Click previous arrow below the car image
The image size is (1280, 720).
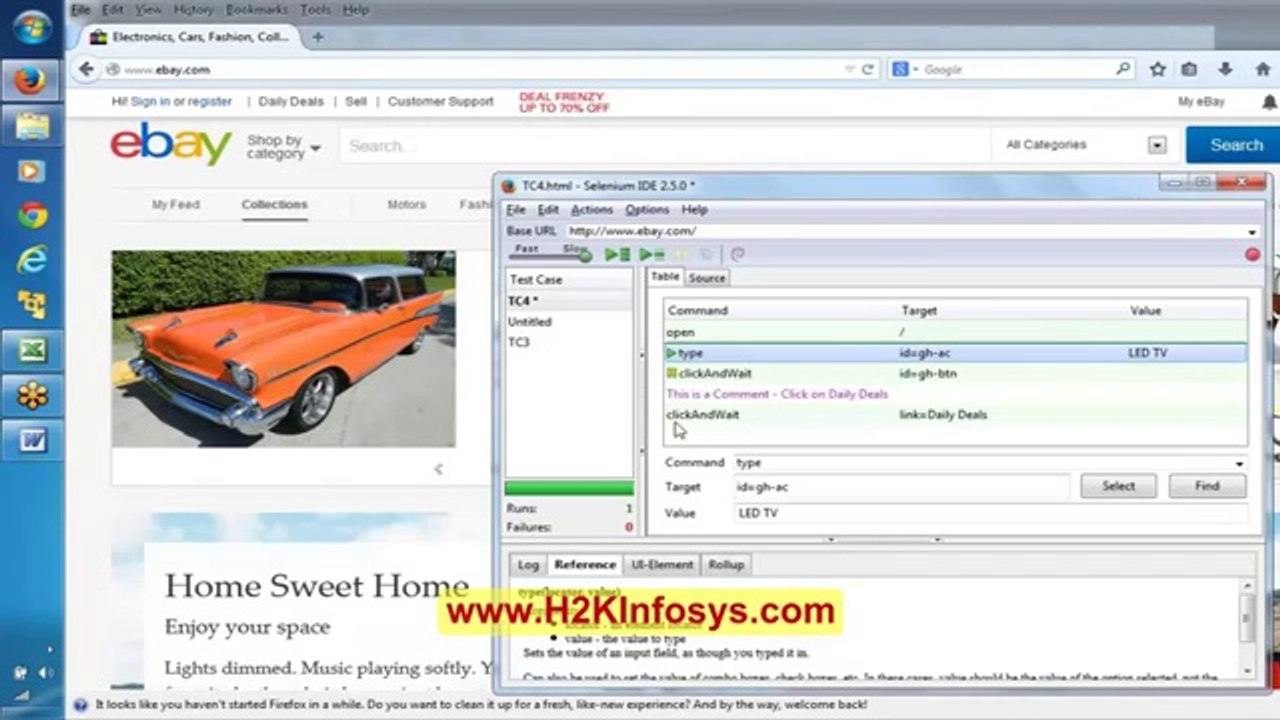pyautogui.click(x=438, y=469)
